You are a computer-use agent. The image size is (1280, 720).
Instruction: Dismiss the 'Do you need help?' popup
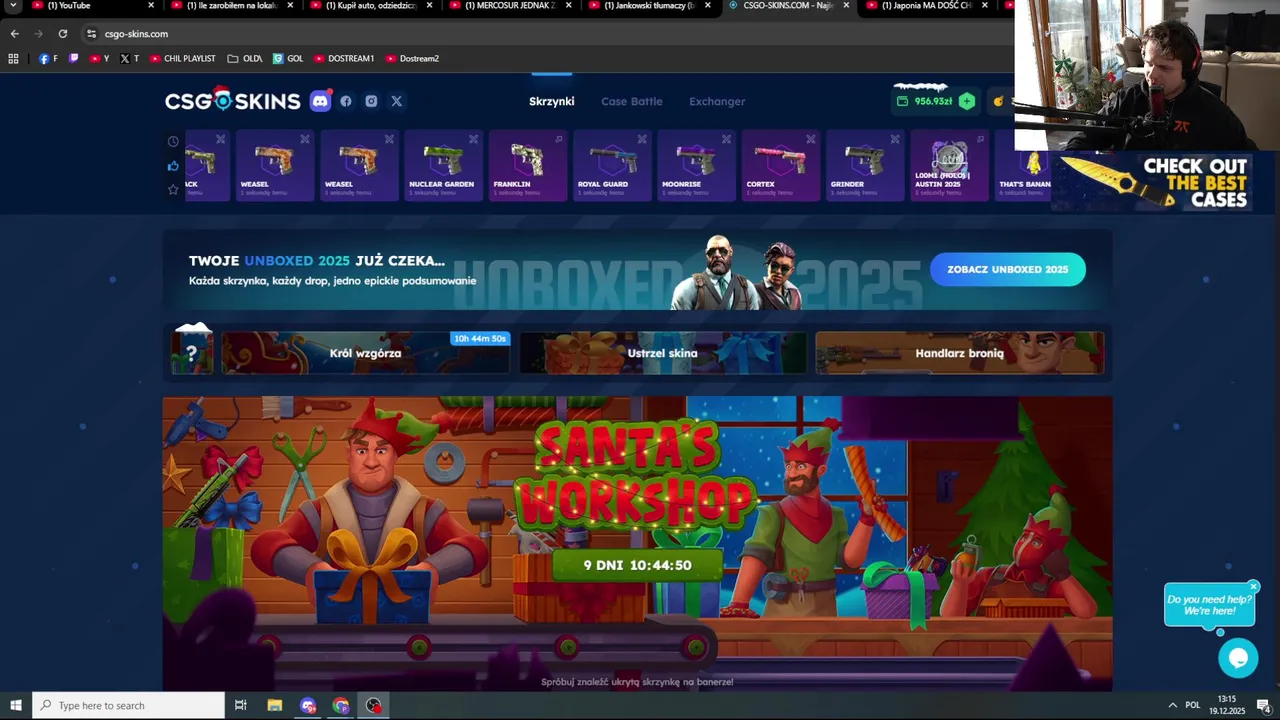(1253, 587)
